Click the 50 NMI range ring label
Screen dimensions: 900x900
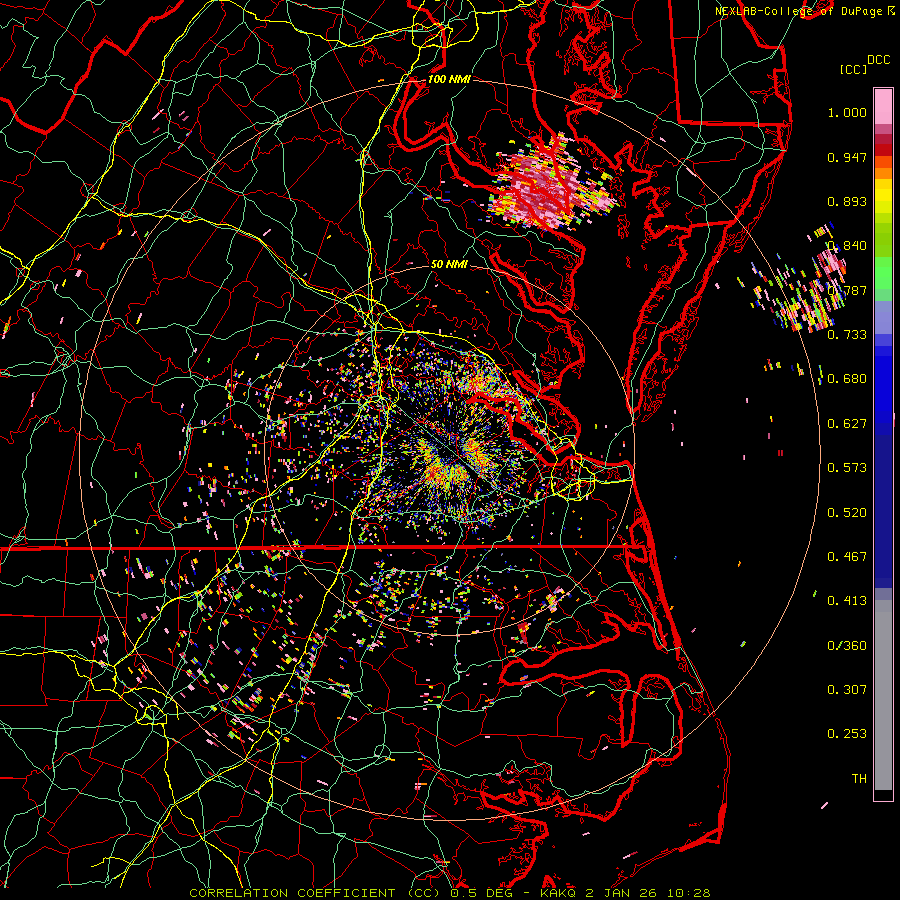point(449,265)
